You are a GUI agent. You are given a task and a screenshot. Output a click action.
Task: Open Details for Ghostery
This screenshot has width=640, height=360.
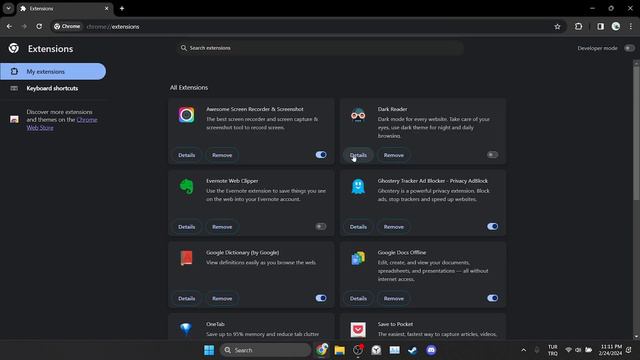358,227
